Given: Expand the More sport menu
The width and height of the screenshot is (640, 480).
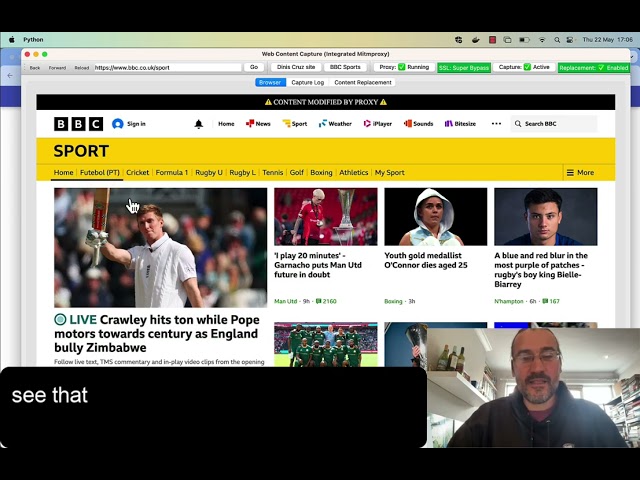Looking at the screenshot, I should pos(580,173).
